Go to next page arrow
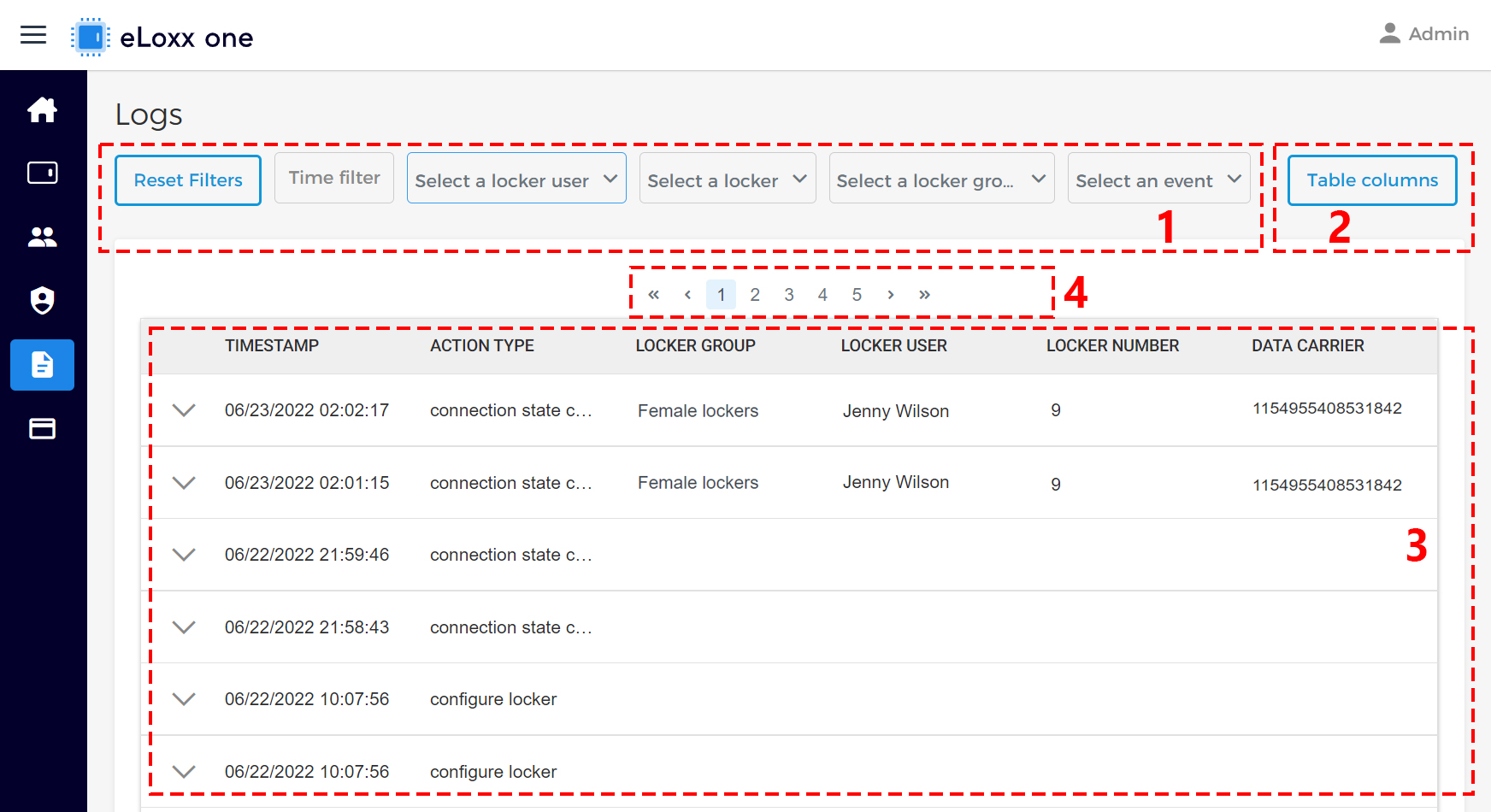1491x812 pixels. 891,294
